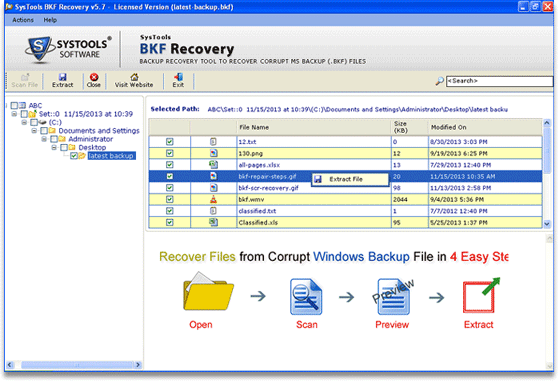This screenshot has width=558, height=381.
Task: Click the image icon for bkf-scr-recovery.gif
Action: click(x=213, y=188)
